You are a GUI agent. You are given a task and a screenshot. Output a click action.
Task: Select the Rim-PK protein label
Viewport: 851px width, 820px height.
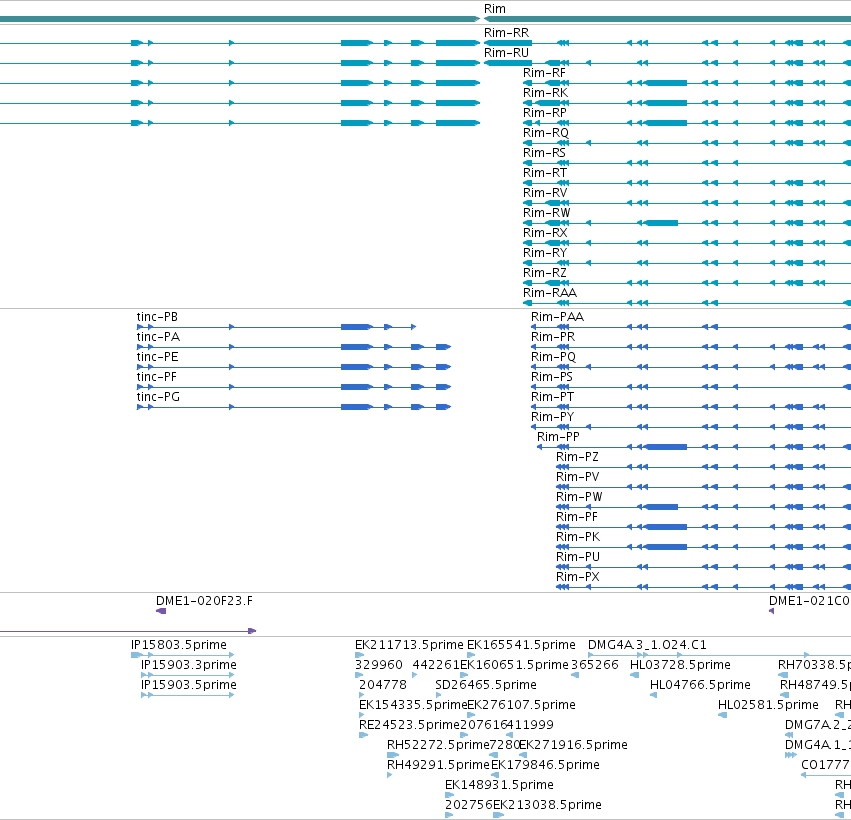click(578, 537)
